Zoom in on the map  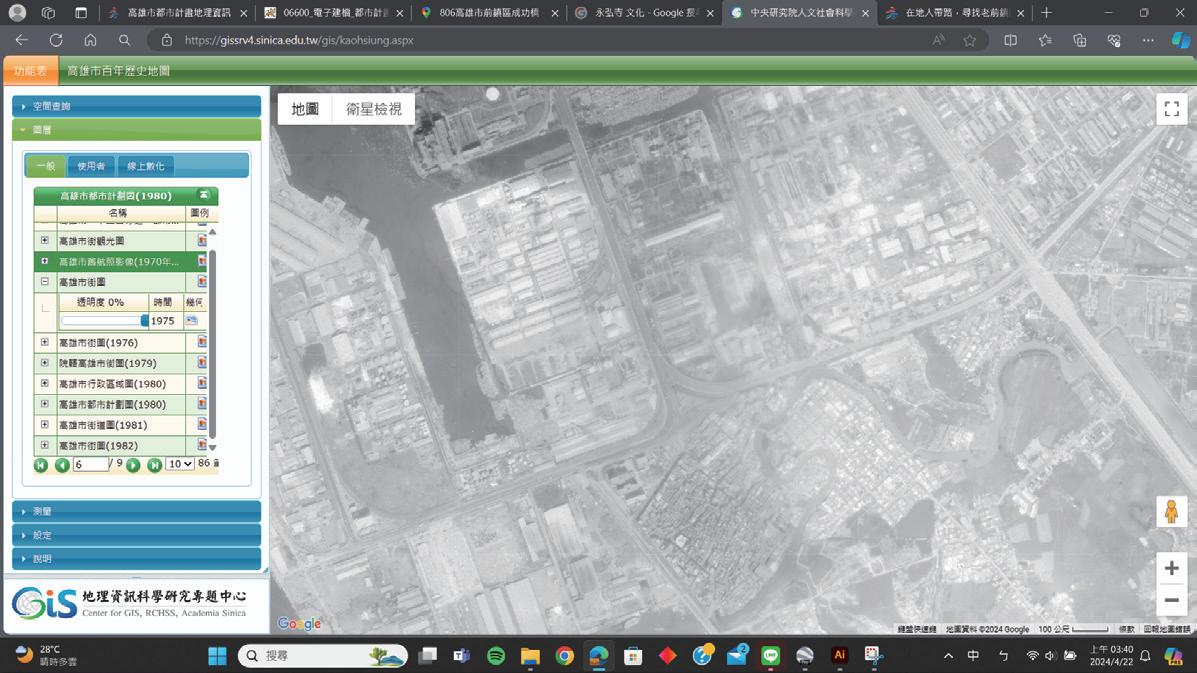point(1171,568)
